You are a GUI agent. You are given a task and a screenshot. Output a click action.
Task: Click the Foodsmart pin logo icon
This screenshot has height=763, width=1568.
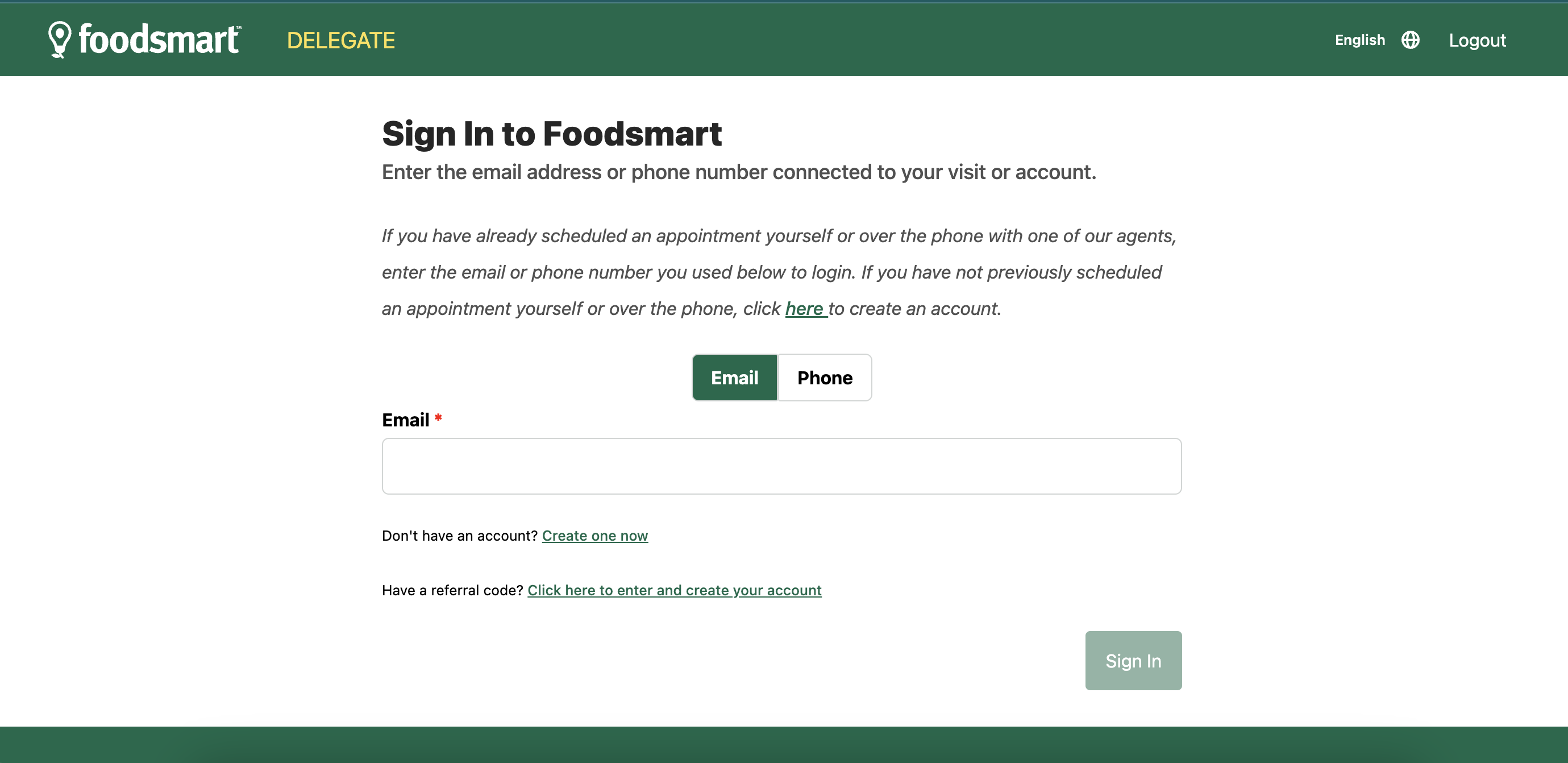click(60, 39)
